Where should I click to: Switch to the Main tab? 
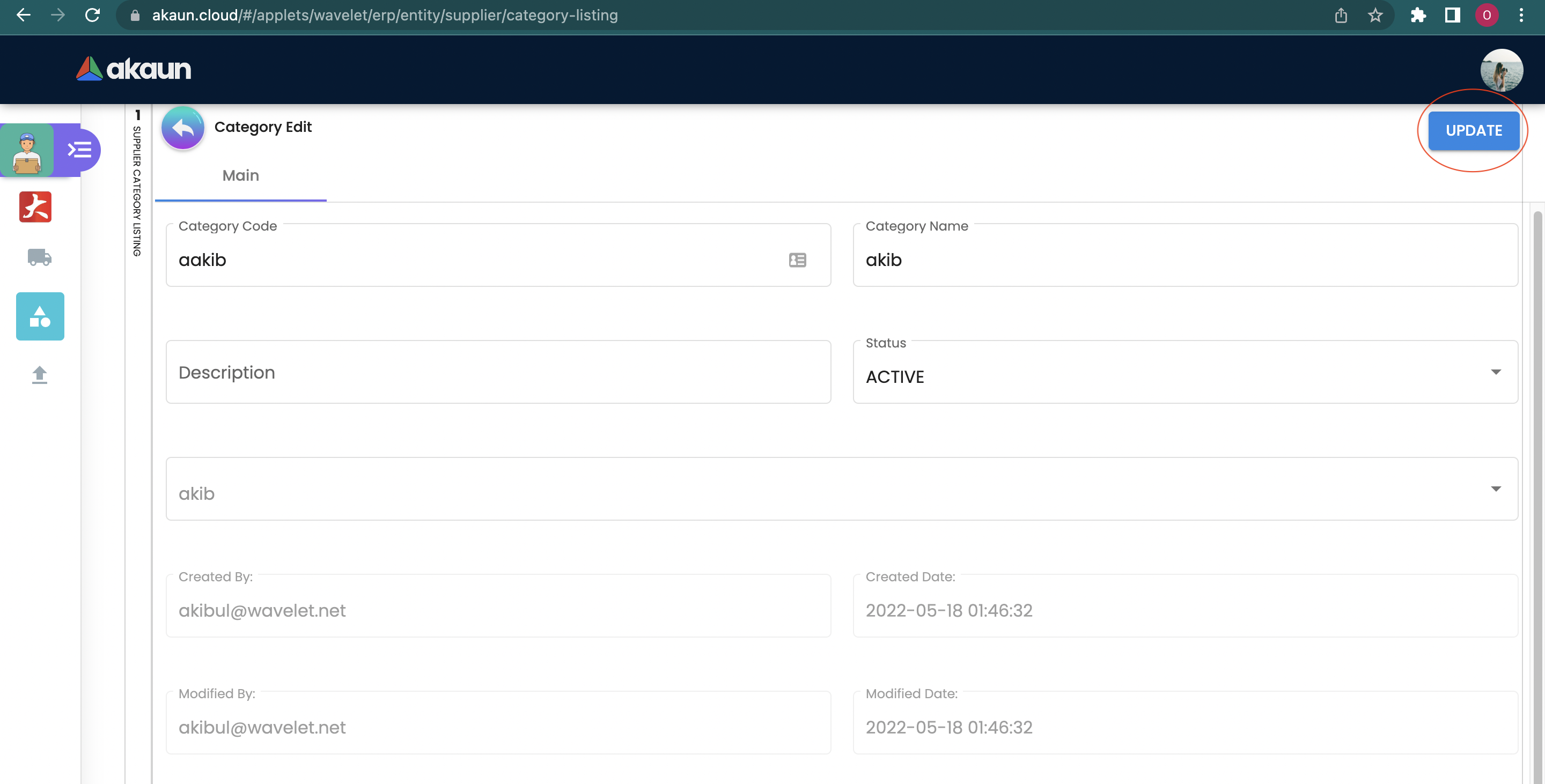click(240, 175)
